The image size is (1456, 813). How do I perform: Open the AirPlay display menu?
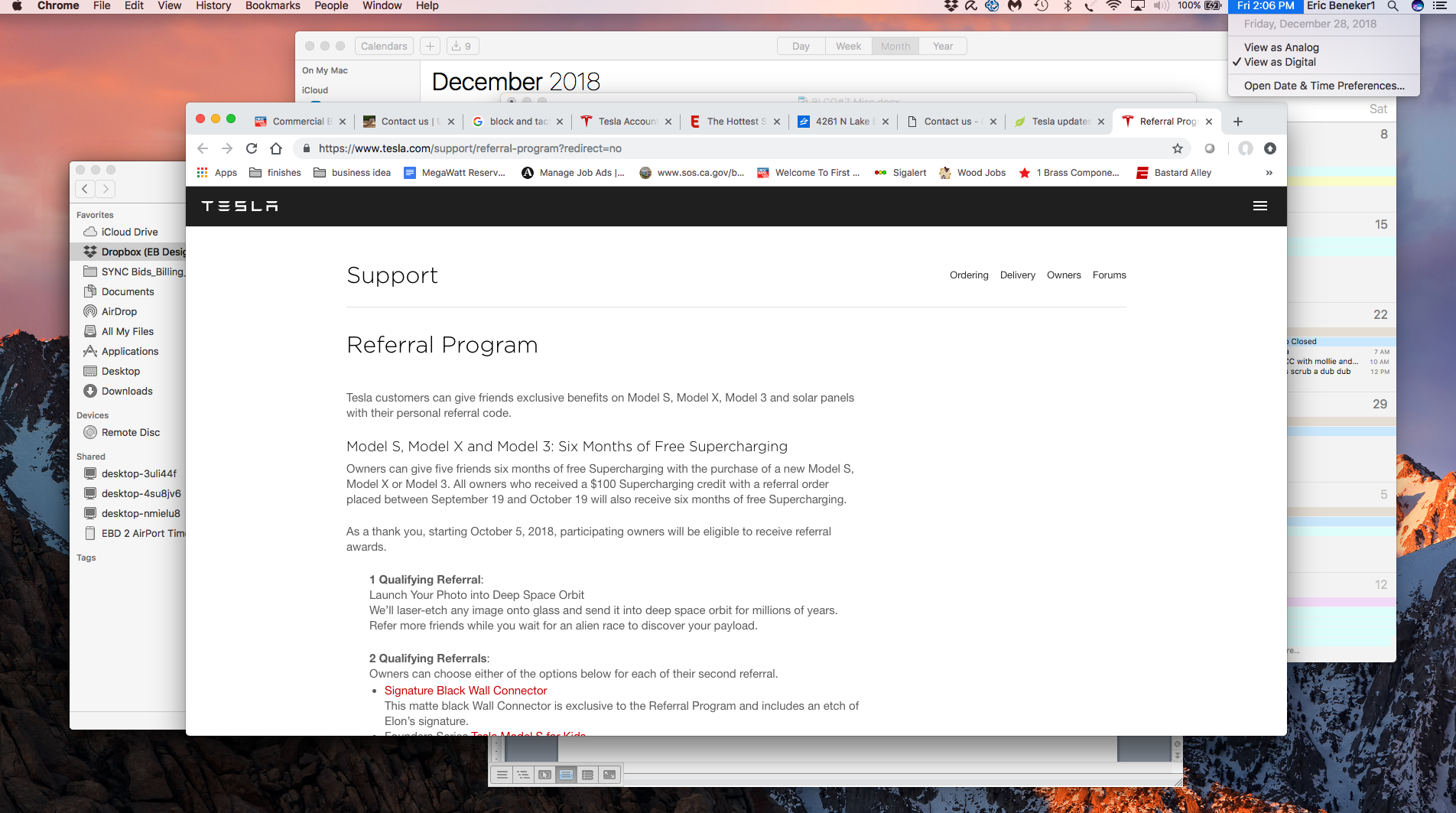pos(1138,6)
